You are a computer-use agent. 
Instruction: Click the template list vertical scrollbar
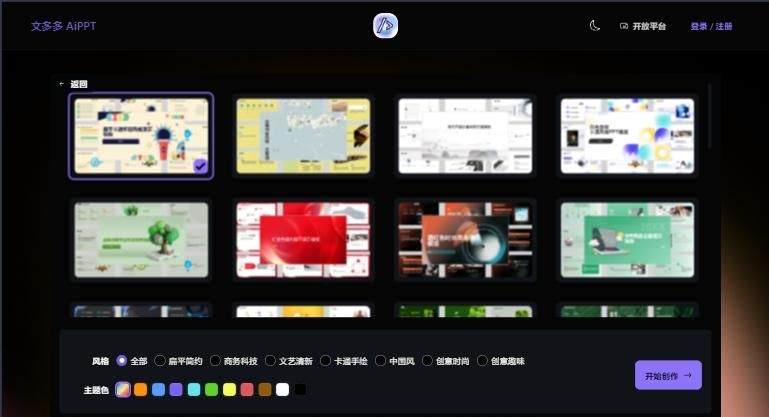coord(709,116)
